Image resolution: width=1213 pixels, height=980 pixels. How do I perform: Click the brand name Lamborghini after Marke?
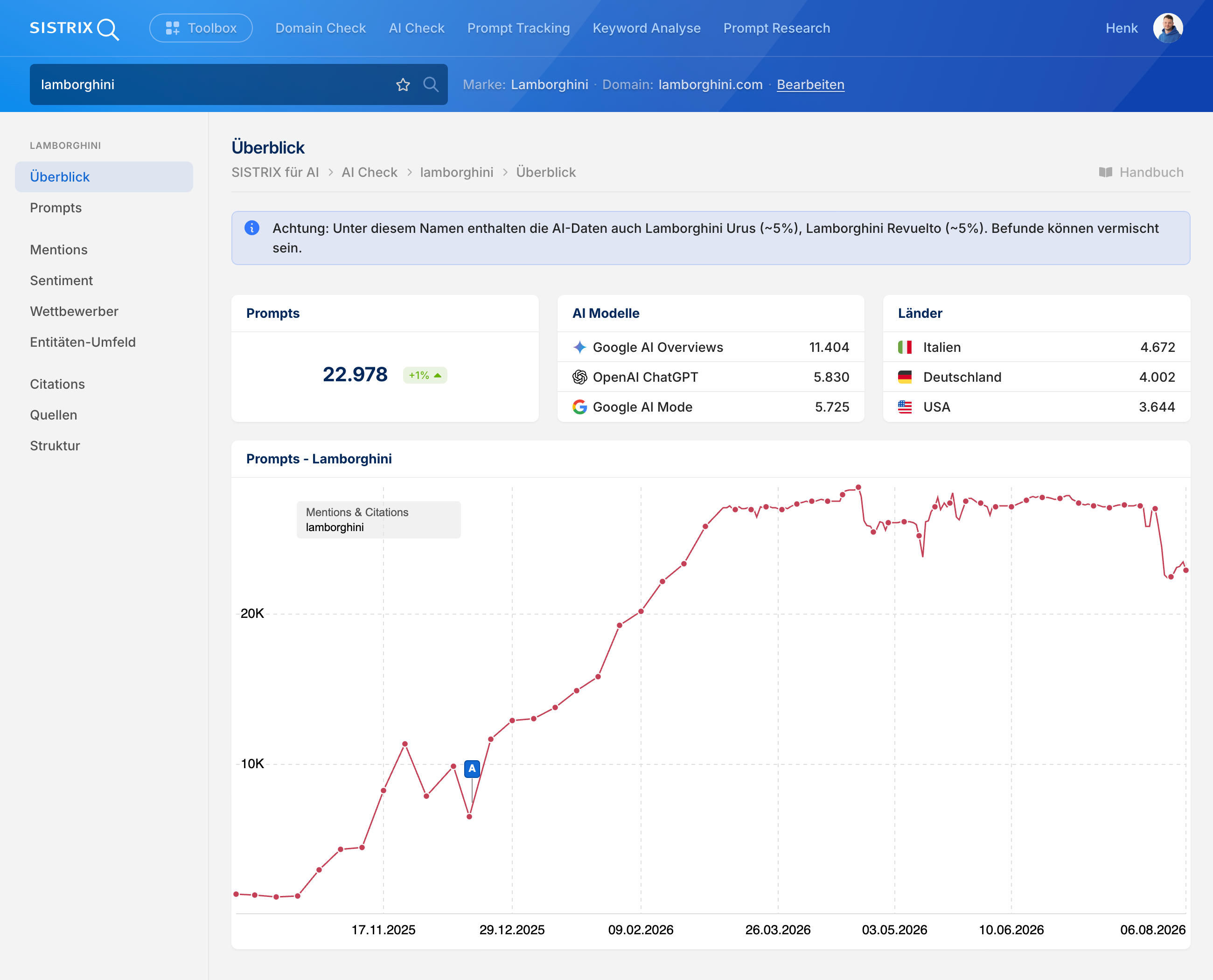click(x=550, y=84)
